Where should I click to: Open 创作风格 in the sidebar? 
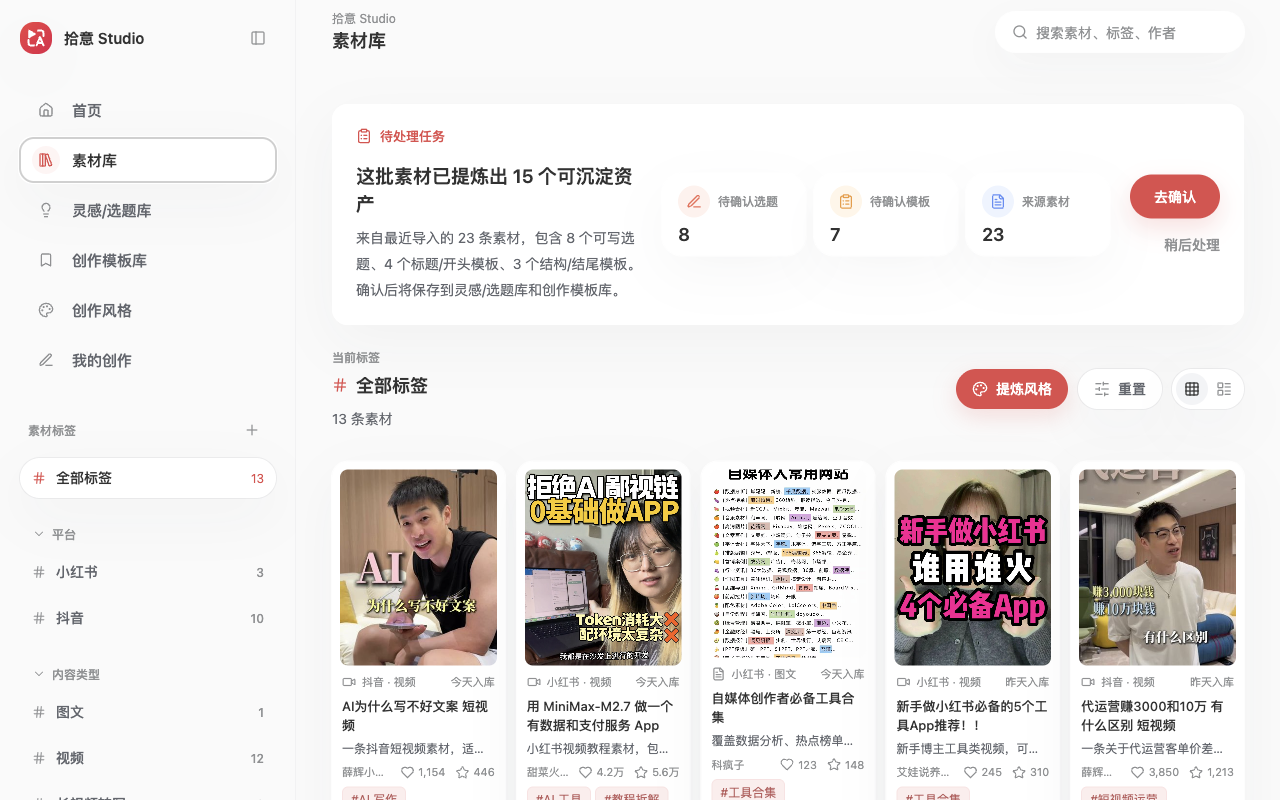[148, 310]
